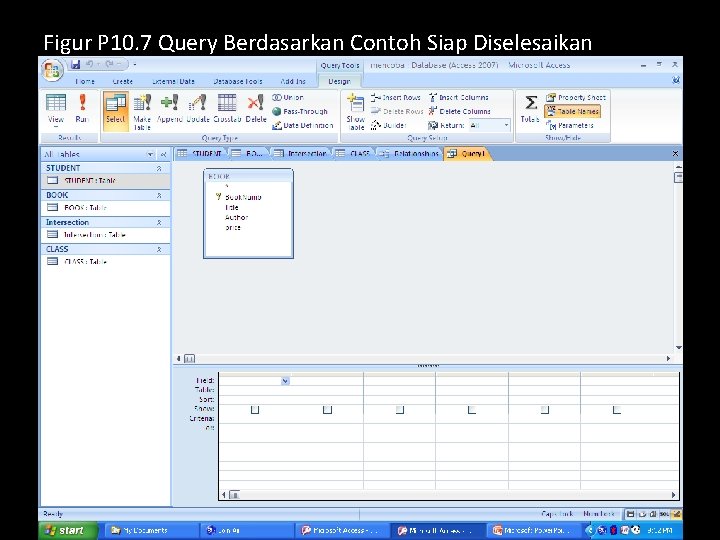Open the CLASS document tab
This screenshot has height=540, width=720.
pyautogui.click(x=354, y=153)
